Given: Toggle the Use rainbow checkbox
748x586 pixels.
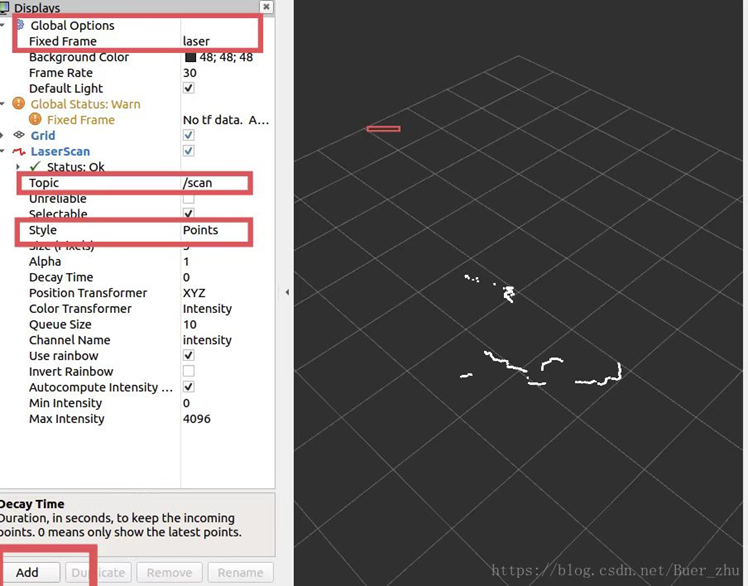Looking at the screenshot, I should point(189,355).
